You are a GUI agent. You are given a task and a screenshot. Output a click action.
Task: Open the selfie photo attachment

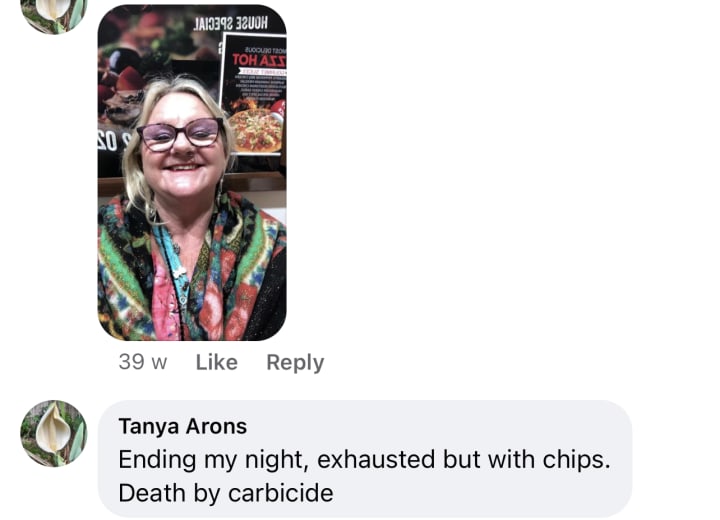click(192, 173)
